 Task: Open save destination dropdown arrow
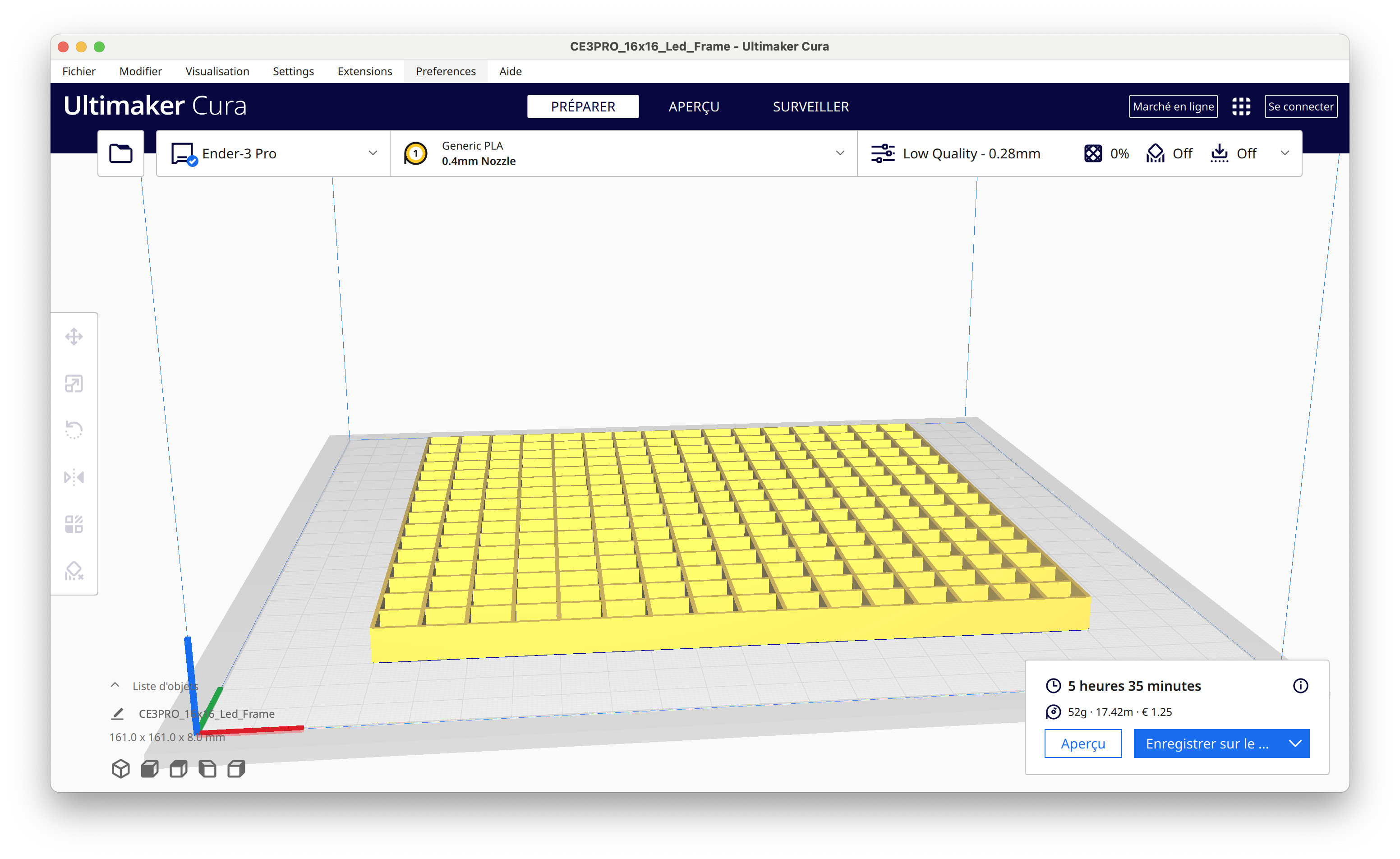coord(1295,744)
